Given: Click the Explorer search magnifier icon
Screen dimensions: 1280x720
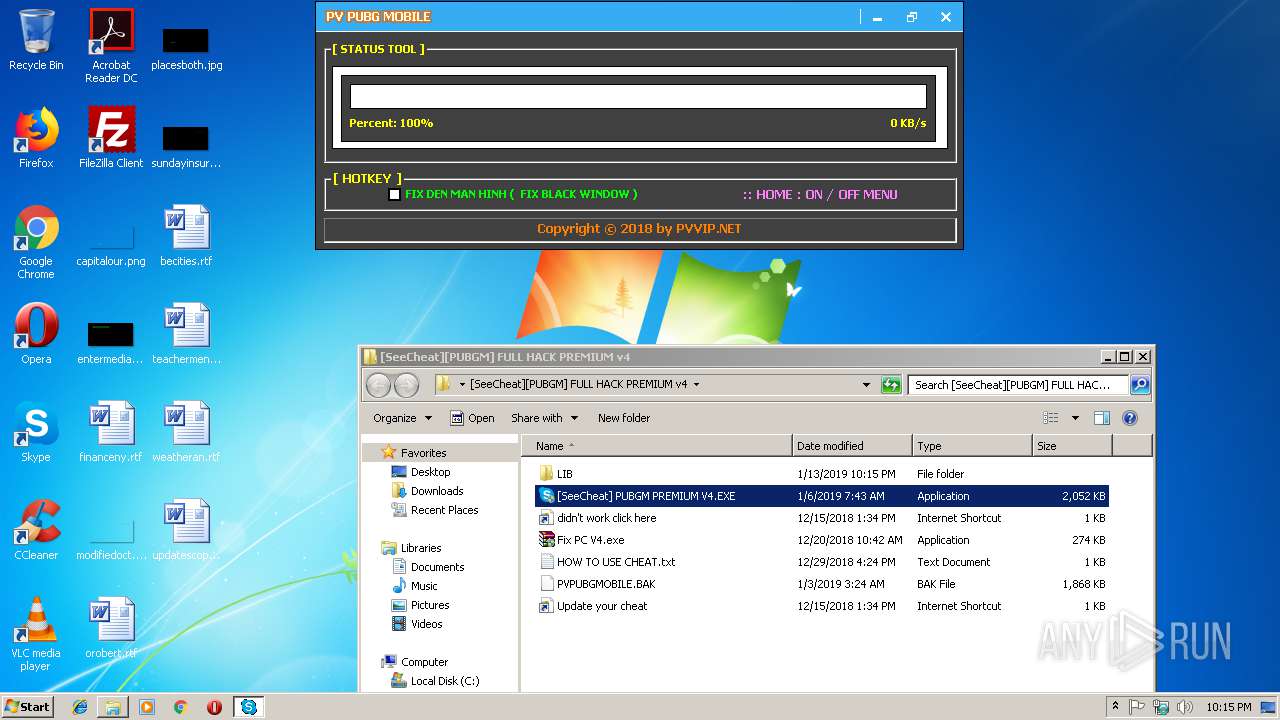Looking at the screenshot, I should pyautogui.click(x=1139, y=385).
